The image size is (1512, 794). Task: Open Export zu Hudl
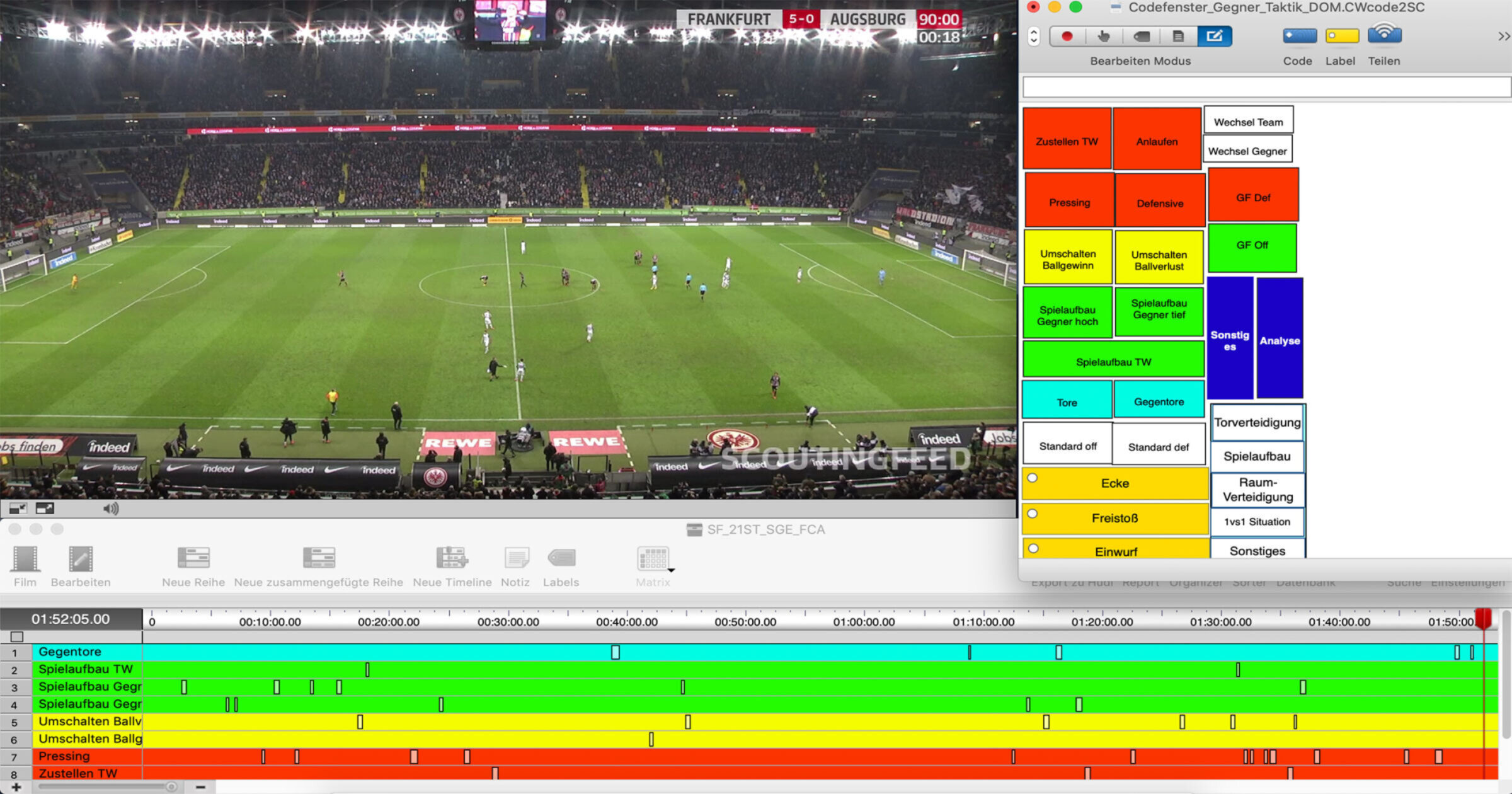[x=1072, y=582]
